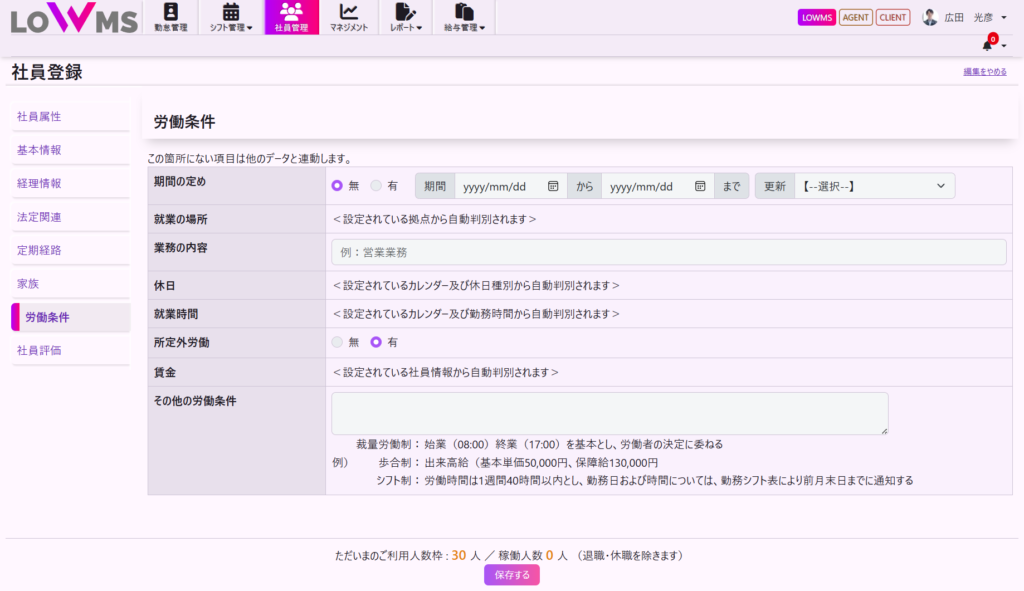The width and height of the screenshot is (1024, 591).
Task: Open the 定期経路 sidebar tab
Action: click(x=71, y=250)
